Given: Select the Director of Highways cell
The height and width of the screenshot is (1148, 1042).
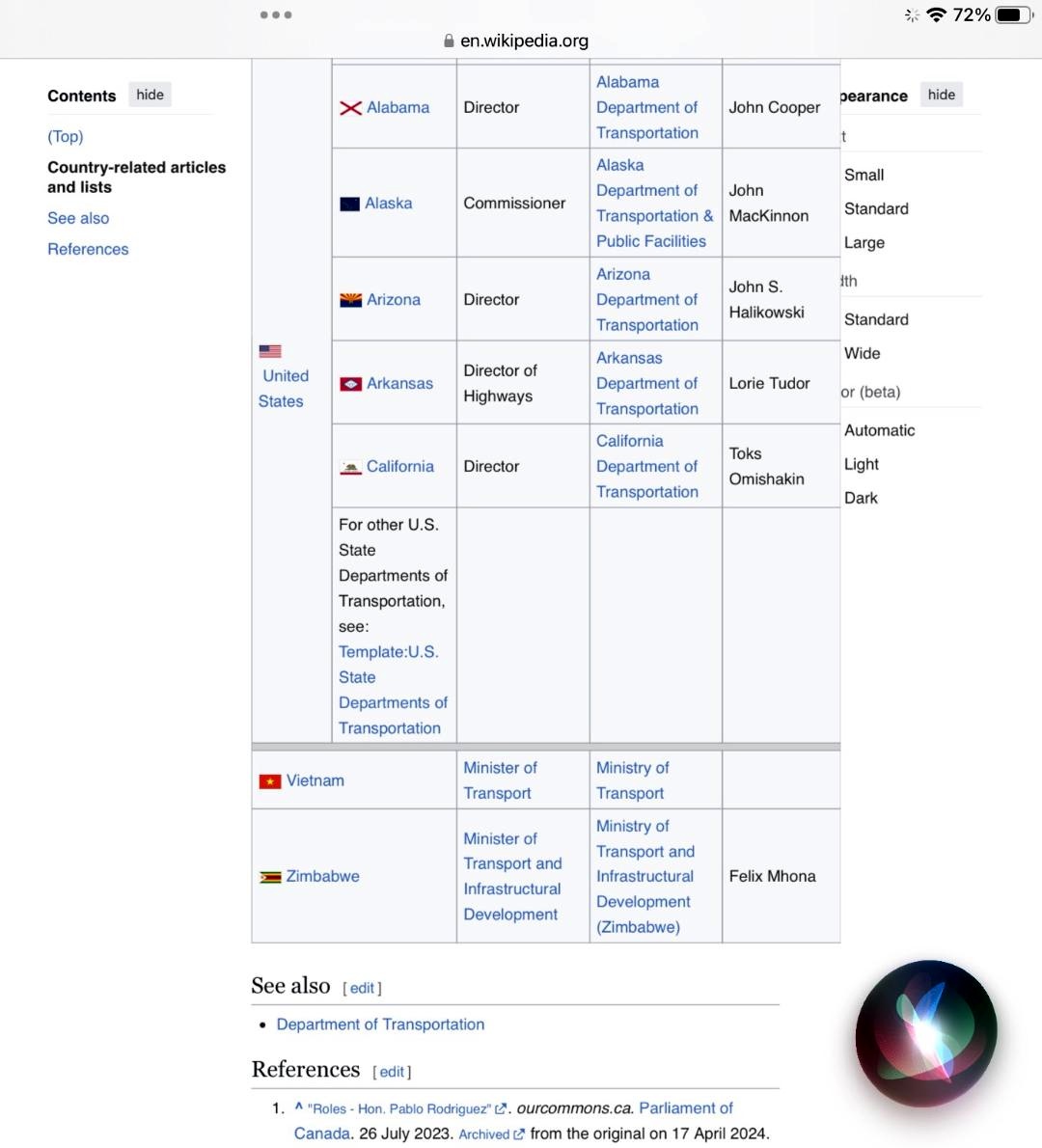Looking at the screenshot, I should [523, 383].
